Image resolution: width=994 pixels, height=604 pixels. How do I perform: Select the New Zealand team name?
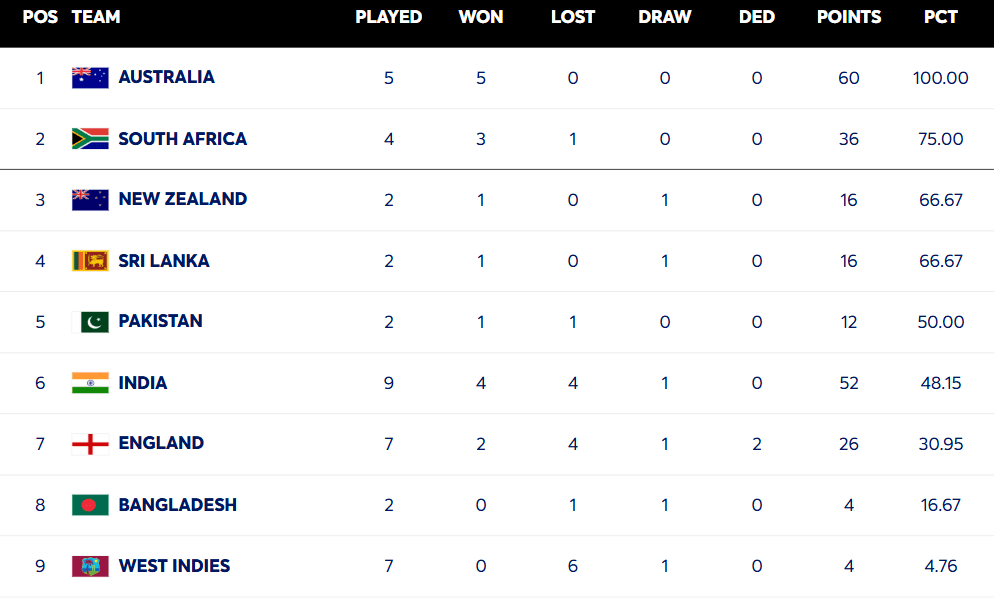[182, 199]
